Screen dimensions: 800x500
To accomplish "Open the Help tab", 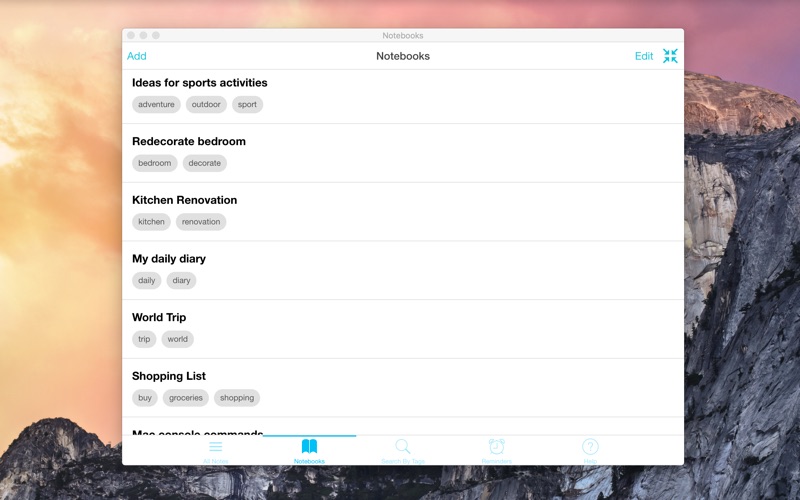I will pyautogui.click(x=590, y=451).
